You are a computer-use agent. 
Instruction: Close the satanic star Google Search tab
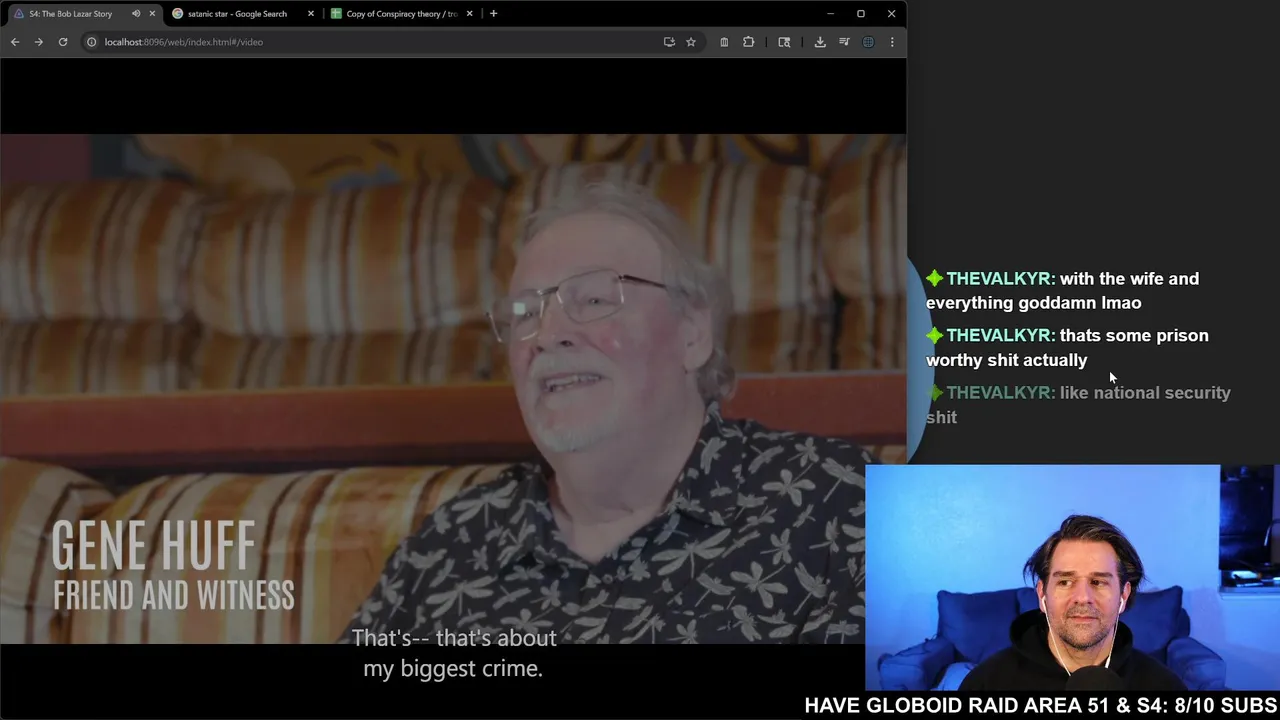coord(311,14)
